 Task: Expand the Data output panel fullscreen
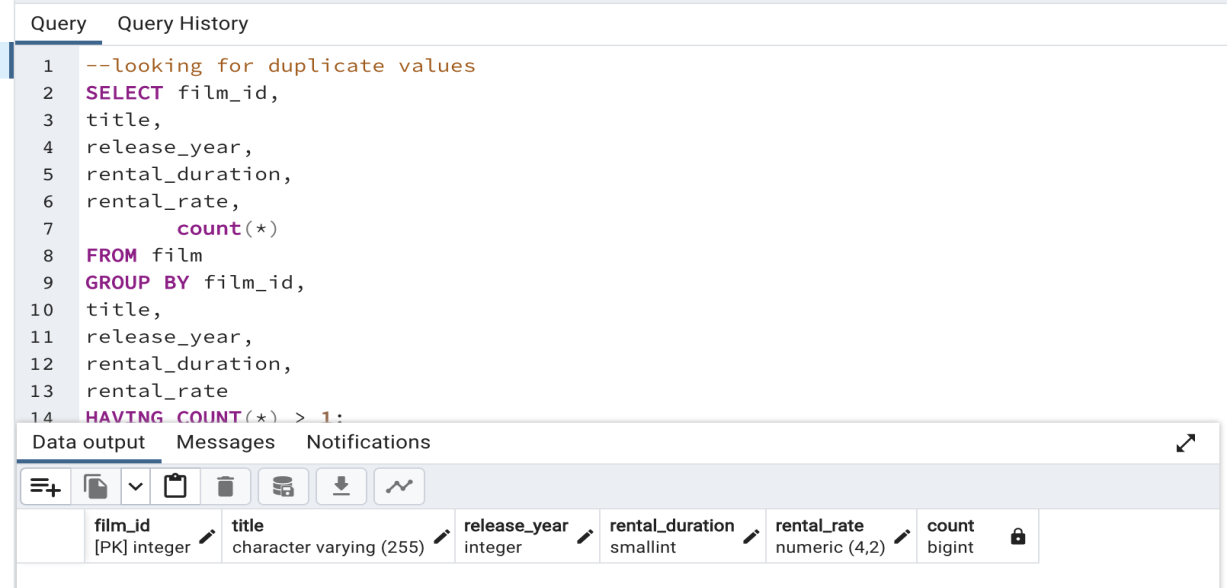pos(1185,443)
